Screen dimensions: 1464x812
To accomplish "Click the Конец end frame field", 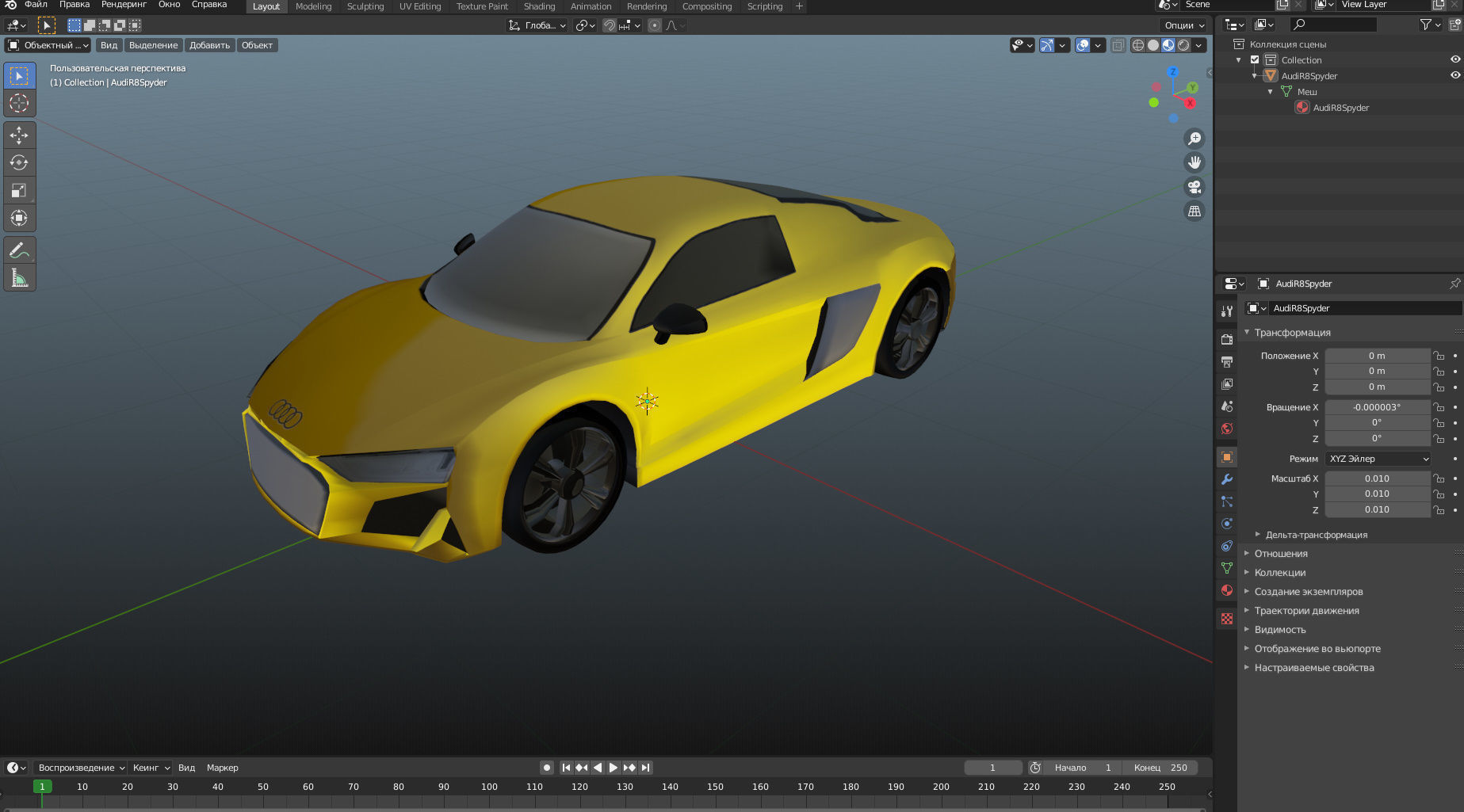I will coord(1162,768).
